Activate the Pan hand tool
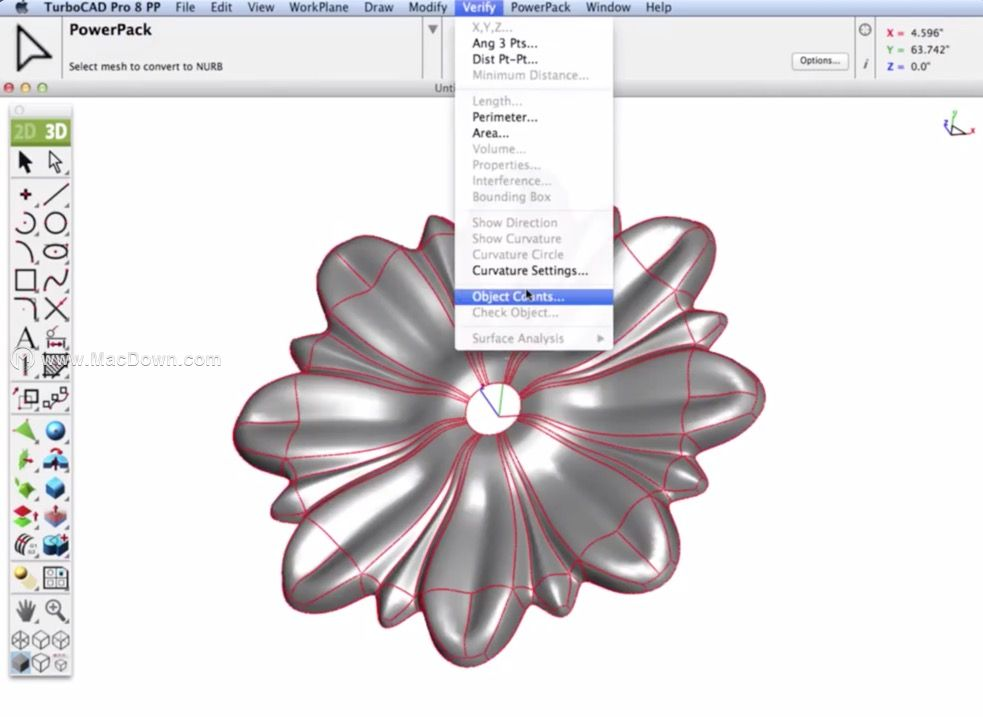Viewport: 983px width, 717px height. point(25,611)
